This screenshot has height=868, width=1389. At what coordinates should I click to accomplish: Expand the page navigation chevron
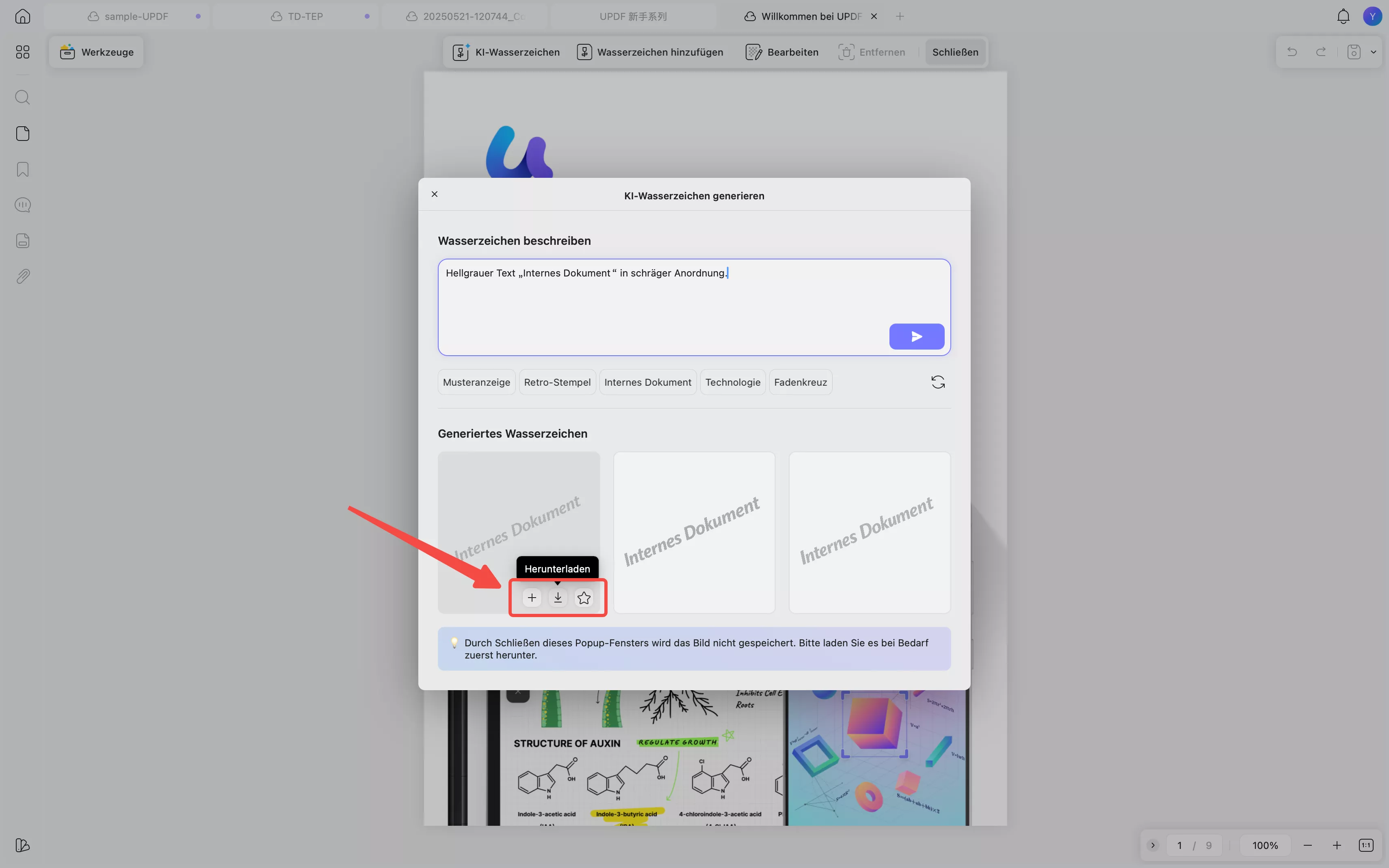coord(1153,845)
